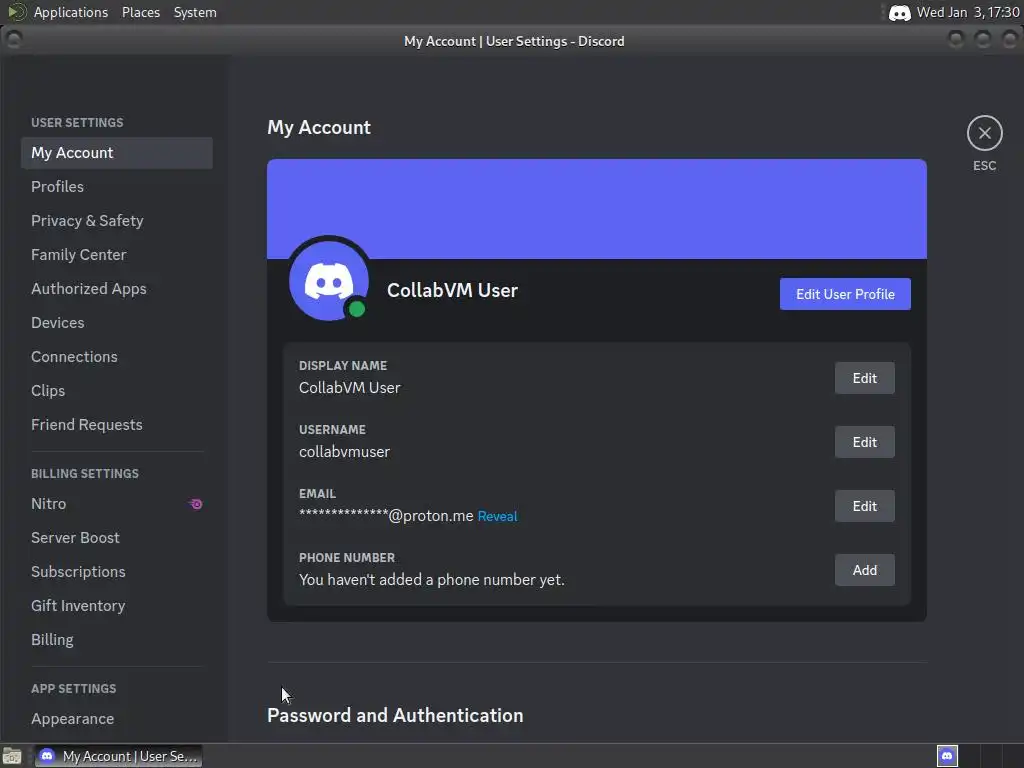Open Privacy & Safety settings
The height and width of the screenshot is (768, 1024).
[117, 221]
